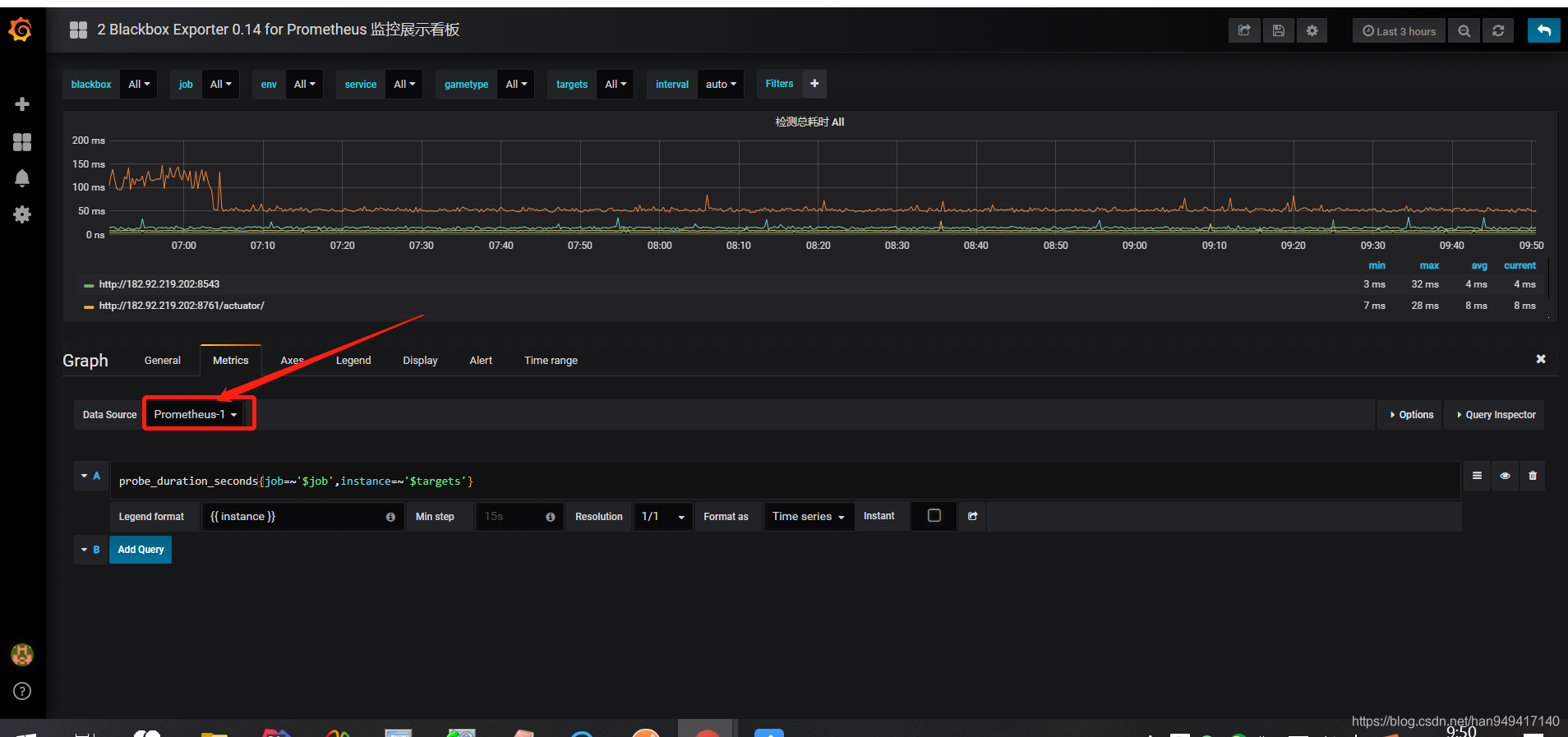Open the env variable dropdown
This screenshot has width=1568, height=737.
[304, 85]
